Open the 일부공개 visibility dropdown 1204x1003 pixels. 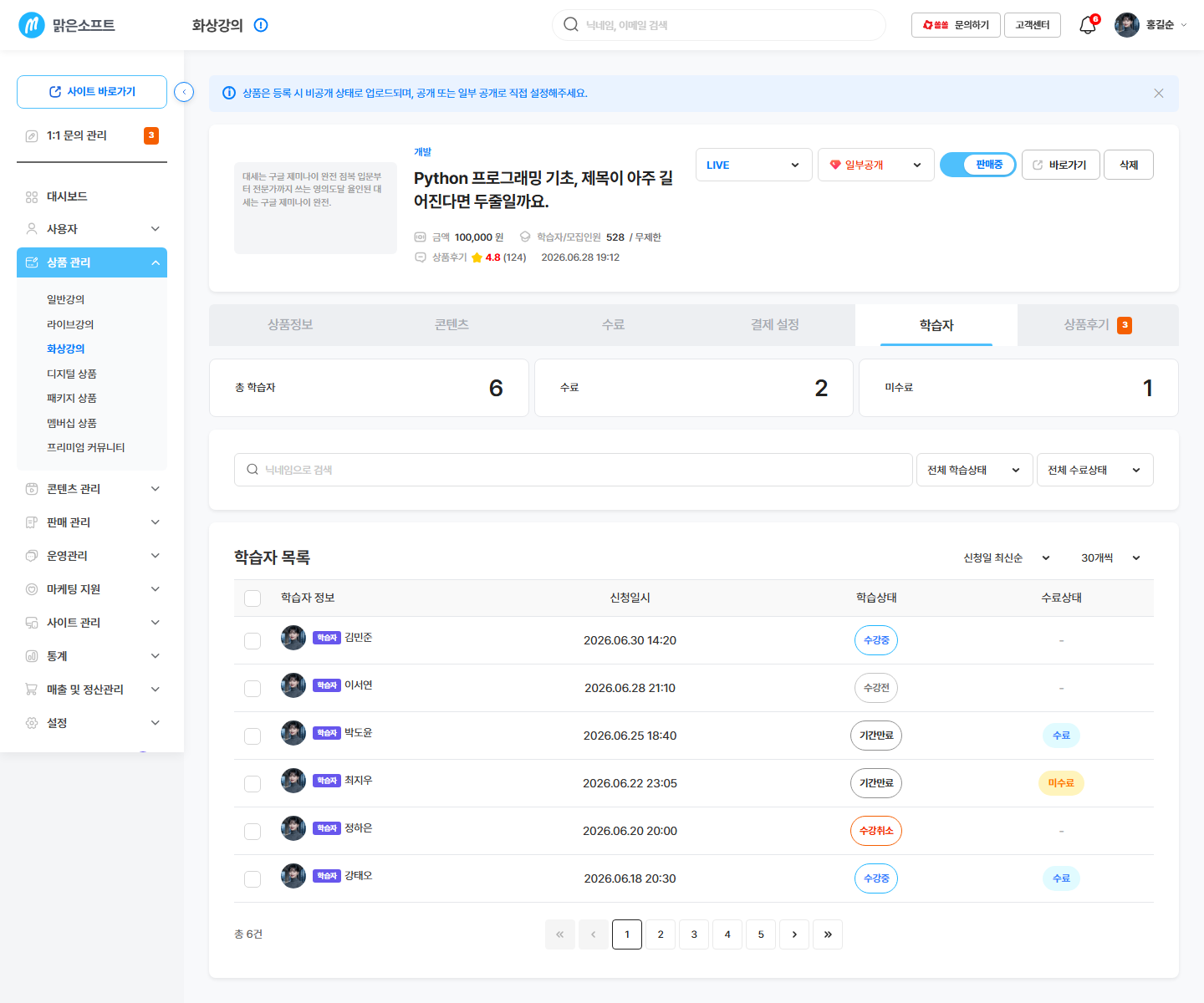876,165
